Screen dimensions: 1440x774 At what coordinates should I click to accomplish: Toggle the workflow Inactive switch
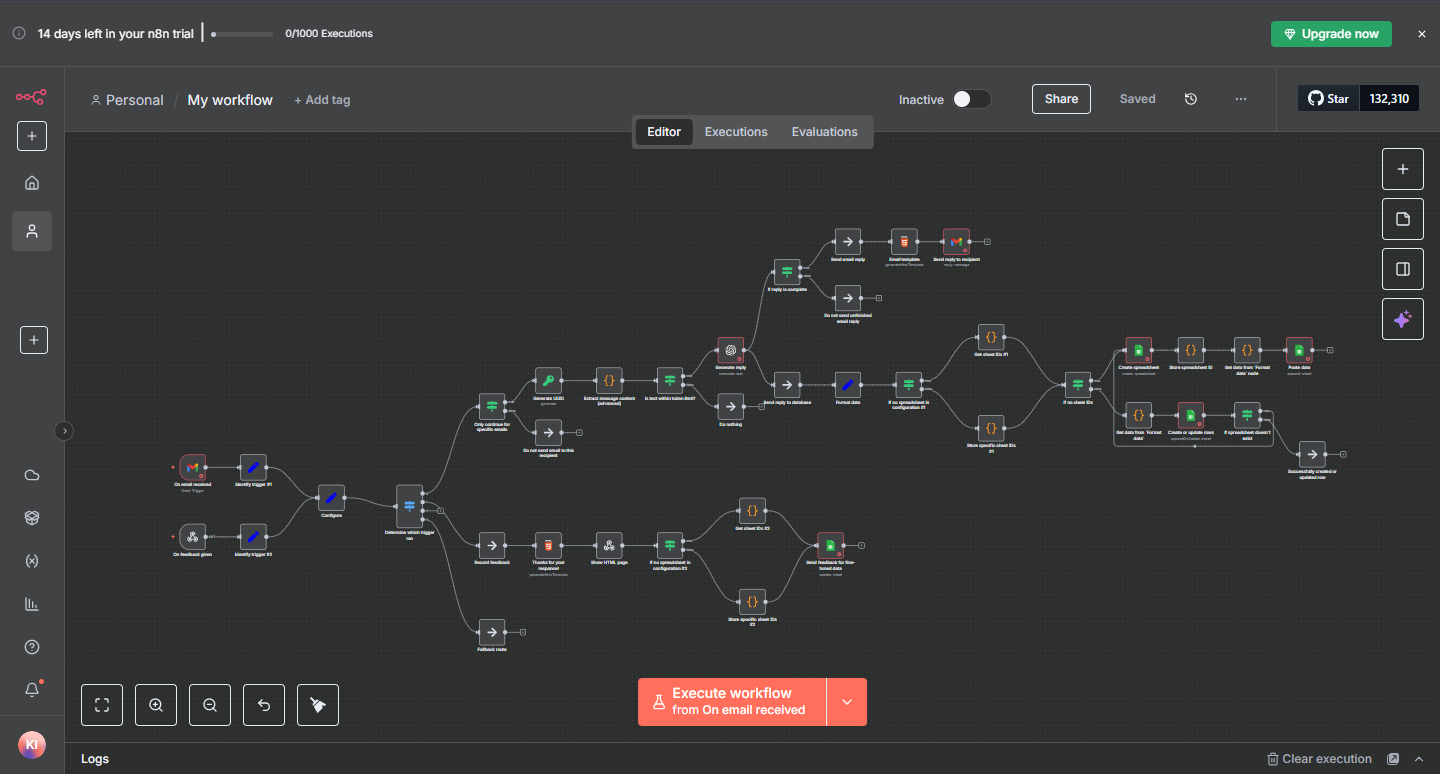(970, 99)
